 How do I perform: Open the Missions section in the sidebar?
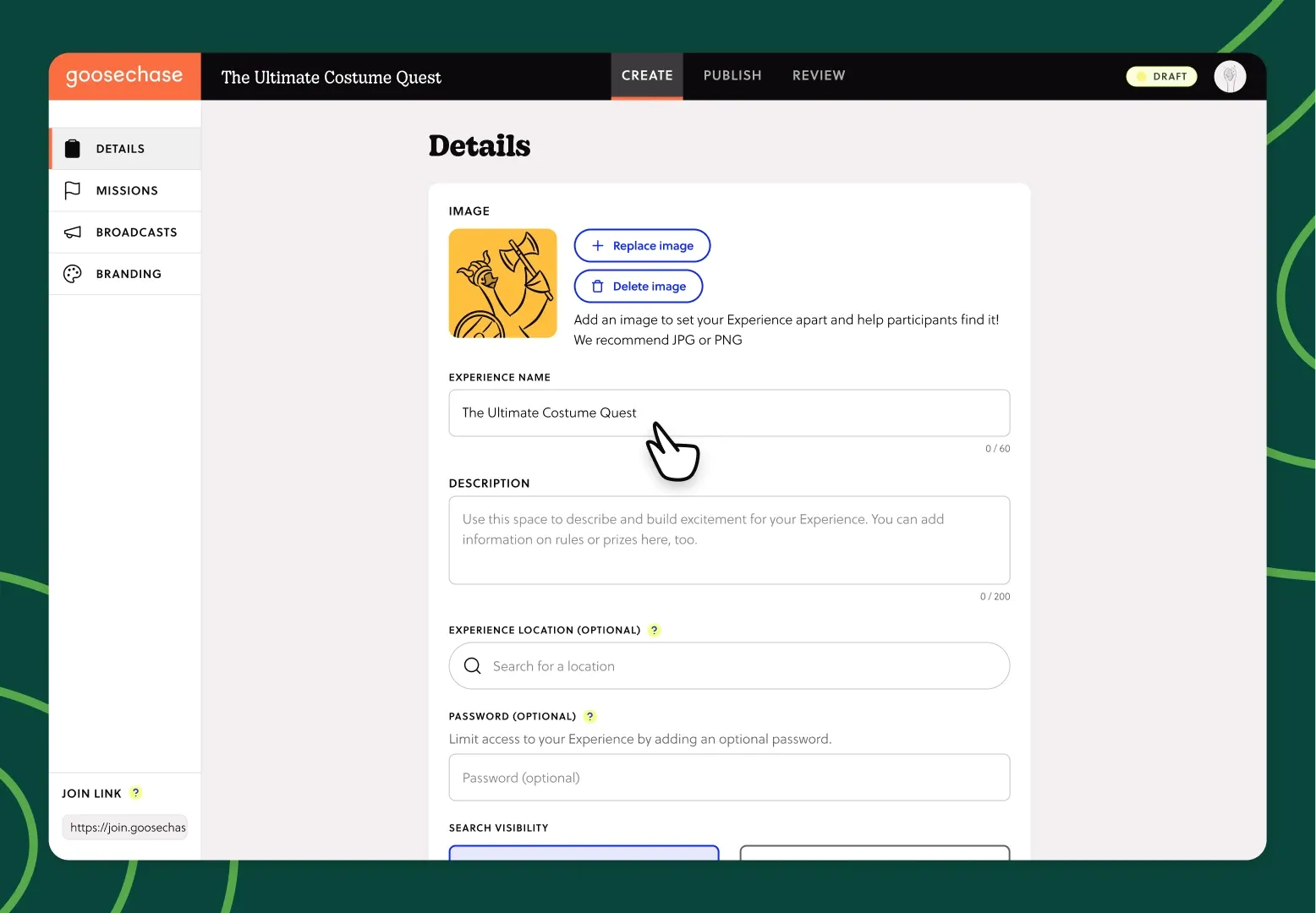point(125,190)
